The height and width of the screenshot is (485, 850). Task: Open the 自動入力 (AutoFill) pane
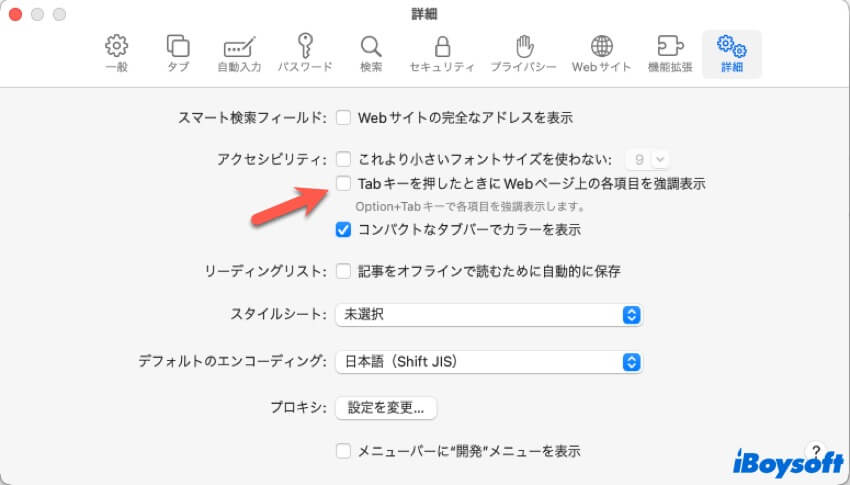239,53
